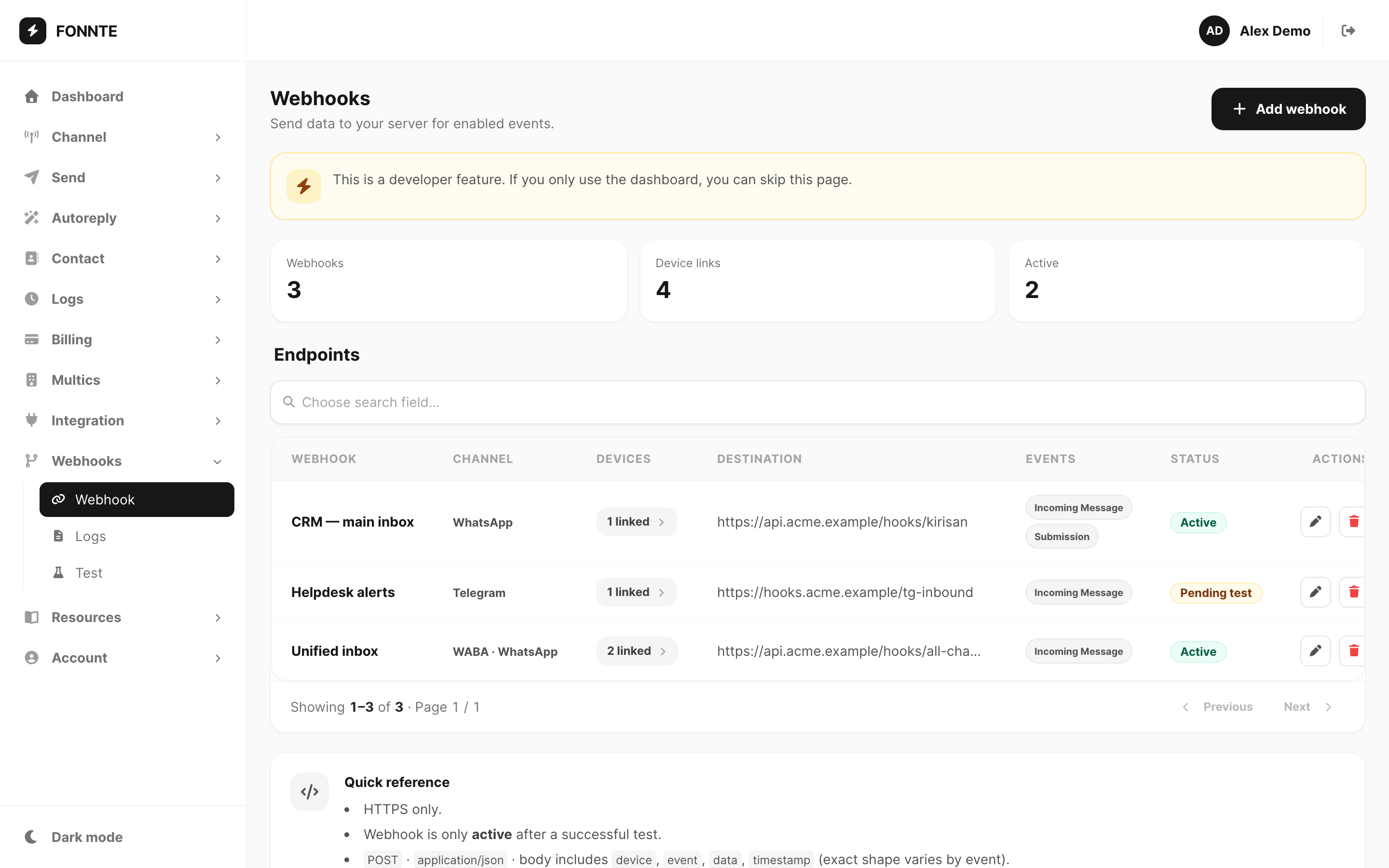Edit the Helpdesk alerts webhook
The image size is (1389, 868).
coord(1315,592)
